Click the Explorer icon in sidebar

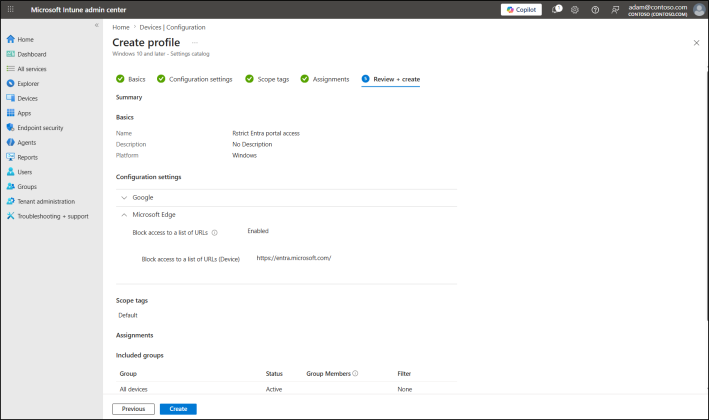(11, 84)
